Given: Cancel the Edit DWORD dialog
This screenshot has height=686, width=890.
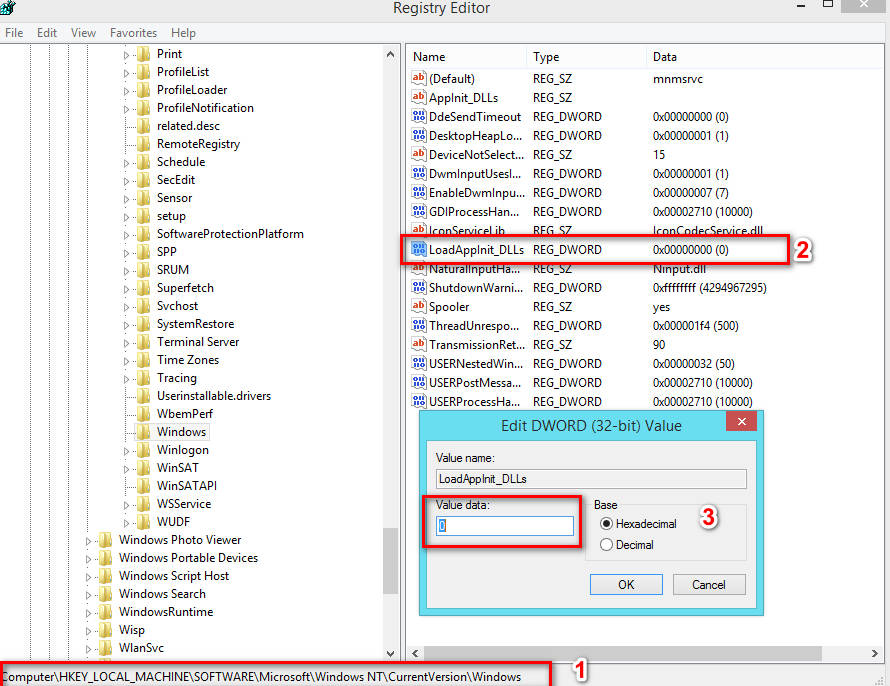Looking at the screenshot, I should 709,584.
